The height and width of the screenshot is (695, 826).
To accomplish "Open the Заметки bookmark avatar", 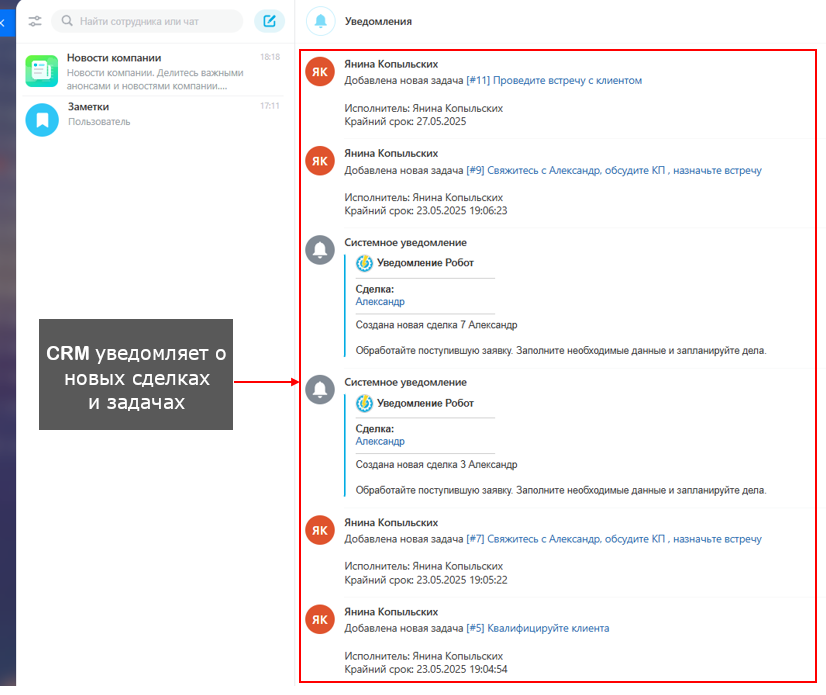I will pos(42,120).
